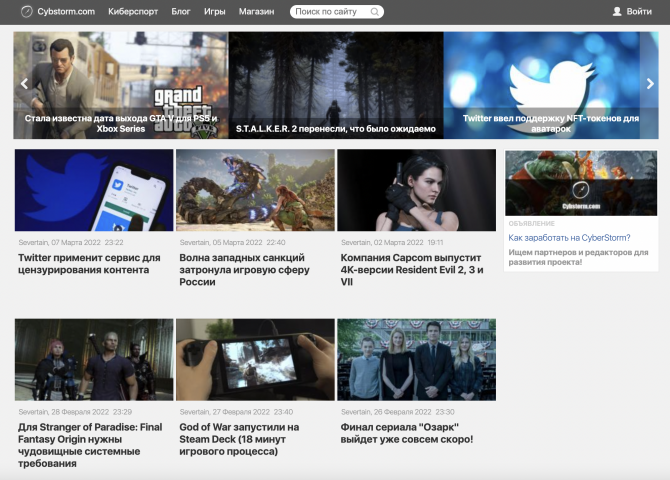Viewport: 670px width, 480px height.
Task: Open 'Волна западных санкций' article title
Action: point(244,270)
